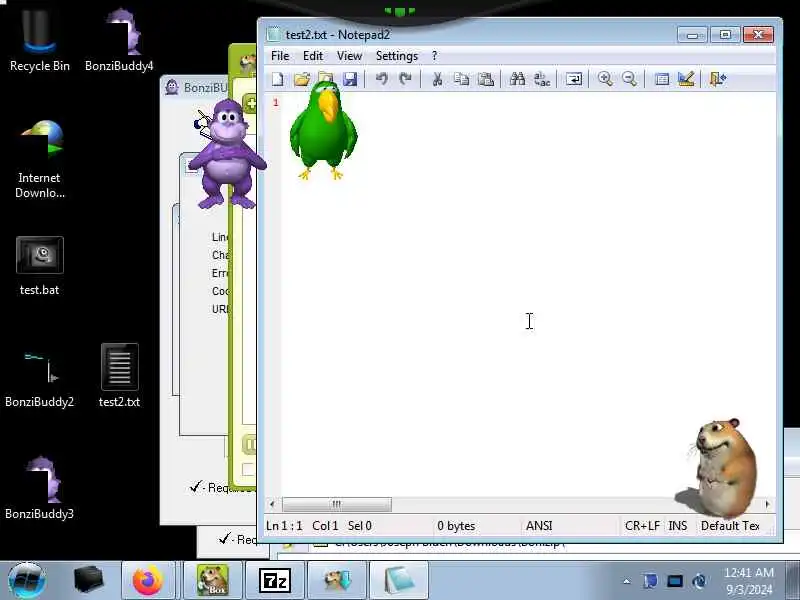This screenshot has width=800, height=600.
Task: Click the CR+LF line ending status entry
Action: tap(642, 526)
